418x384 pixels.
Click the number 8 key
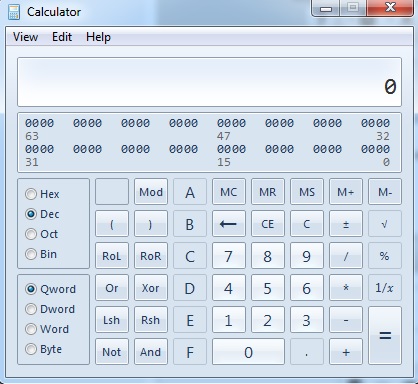click(x=268, y=256)
